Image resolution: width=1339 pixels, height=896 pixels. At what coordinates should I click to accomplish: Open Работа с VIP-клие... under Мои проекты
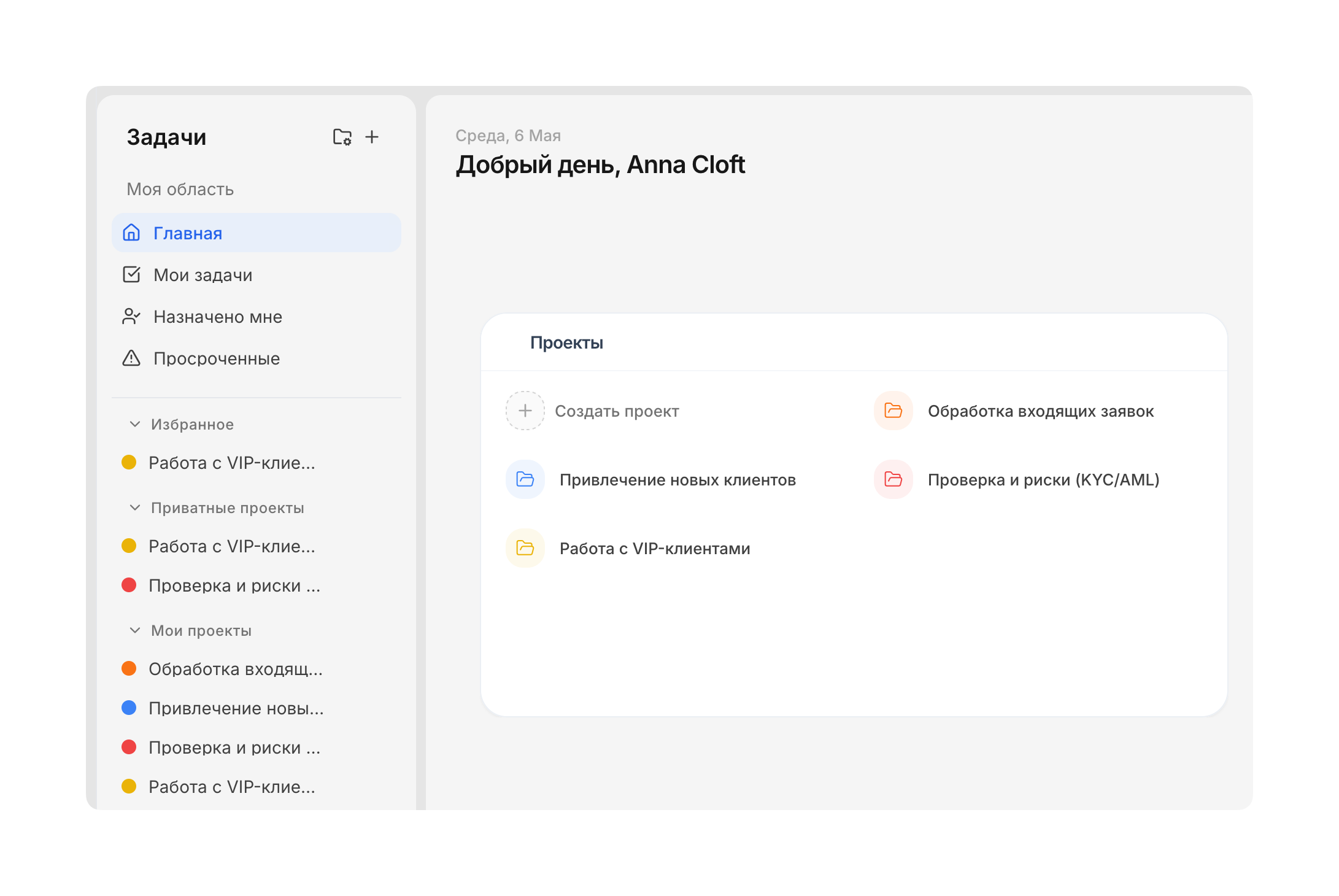point(257,786)
